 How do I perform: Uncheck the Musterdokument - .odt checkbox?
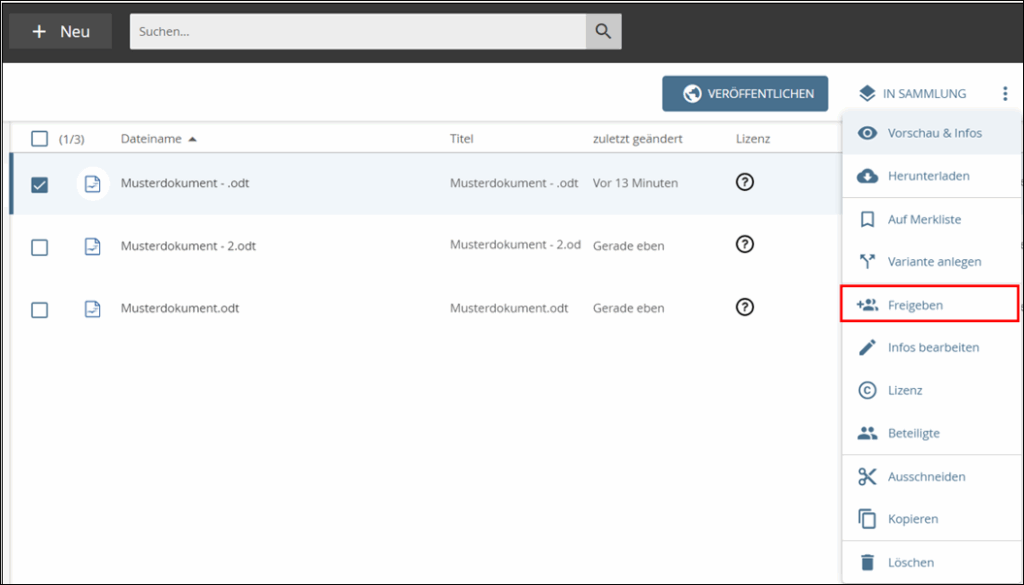(40, 184)
